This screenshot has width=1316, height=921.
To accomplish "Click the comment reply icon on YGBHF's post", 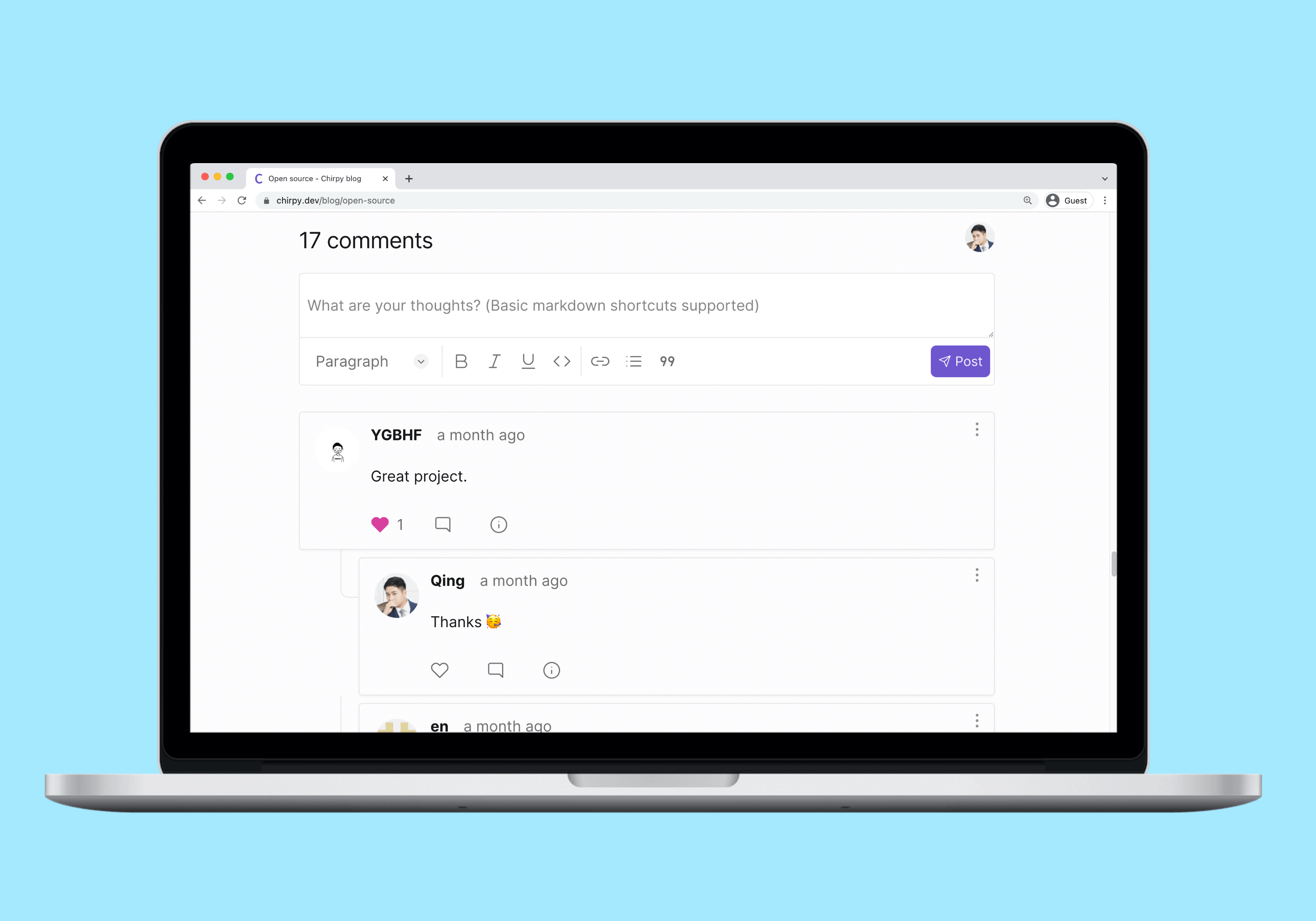I will [442, 524].
